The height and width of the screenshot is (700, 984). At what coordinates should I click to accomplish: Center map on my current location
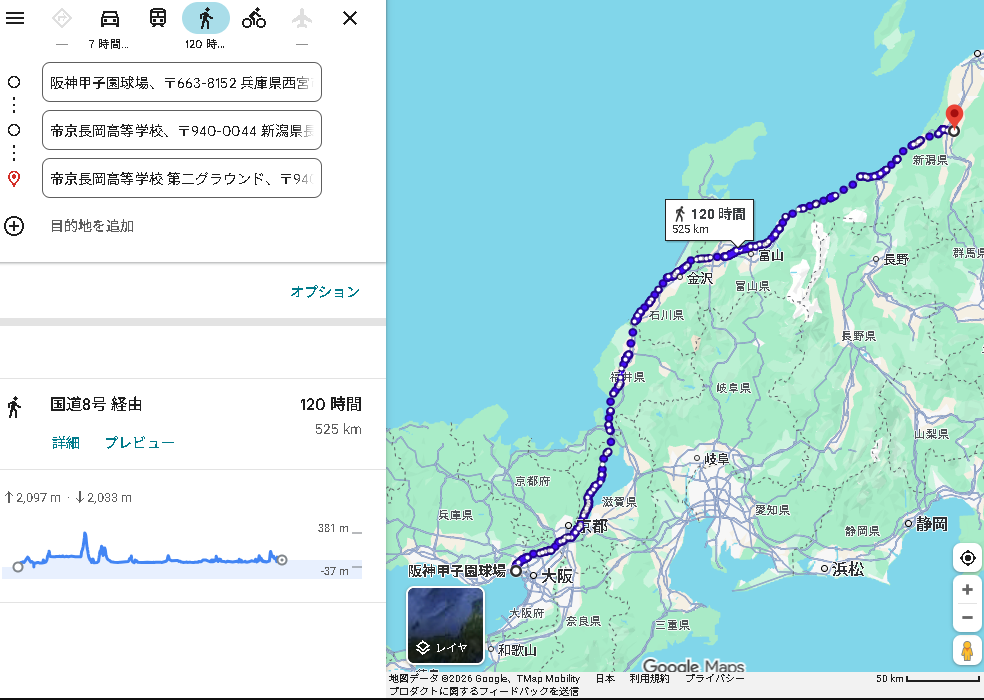click(967, 558)
